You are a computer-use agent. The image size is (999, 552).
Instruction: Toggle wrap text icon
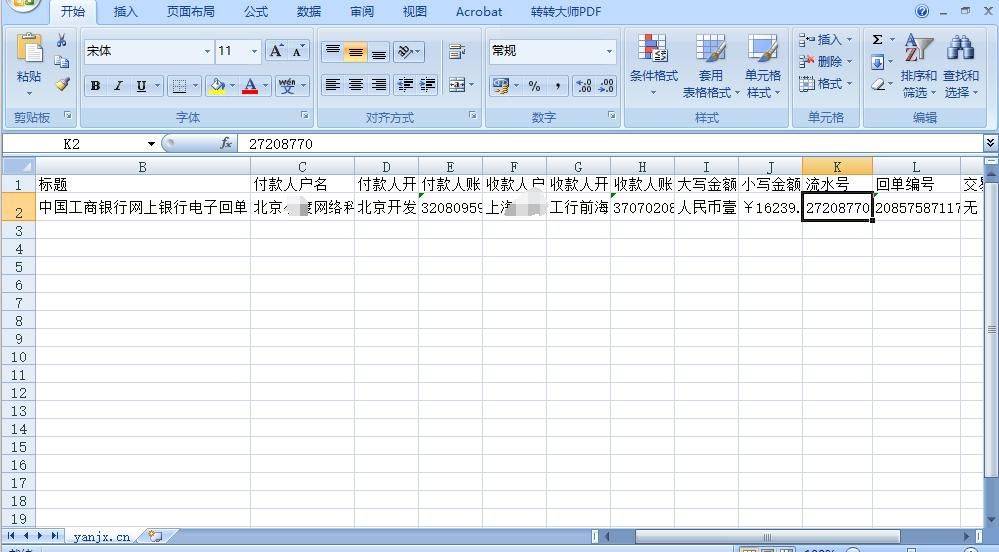click(457, 52)
